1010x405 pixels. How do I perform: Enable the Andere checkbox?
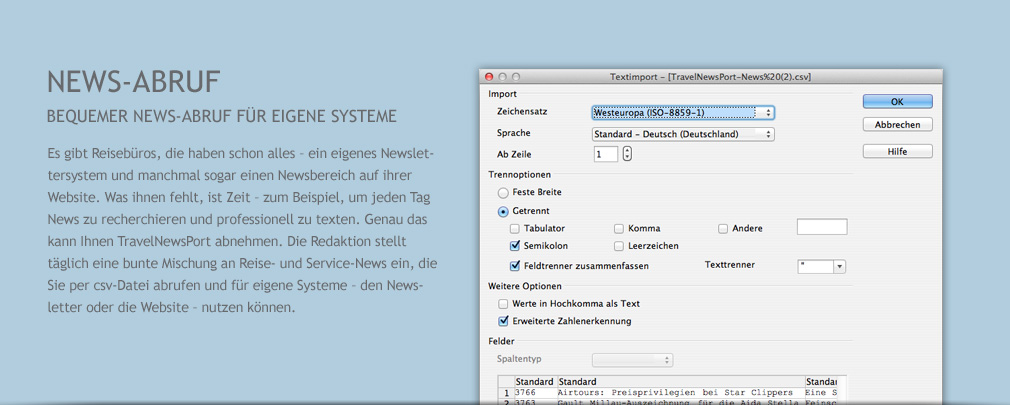pos(723,229)
